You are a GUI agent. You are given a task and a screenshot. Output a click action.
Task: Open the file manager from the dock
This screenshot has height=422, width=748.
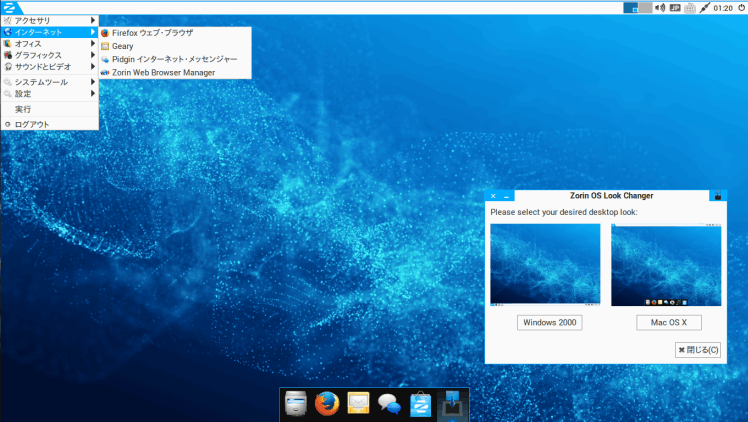[296, 403]
